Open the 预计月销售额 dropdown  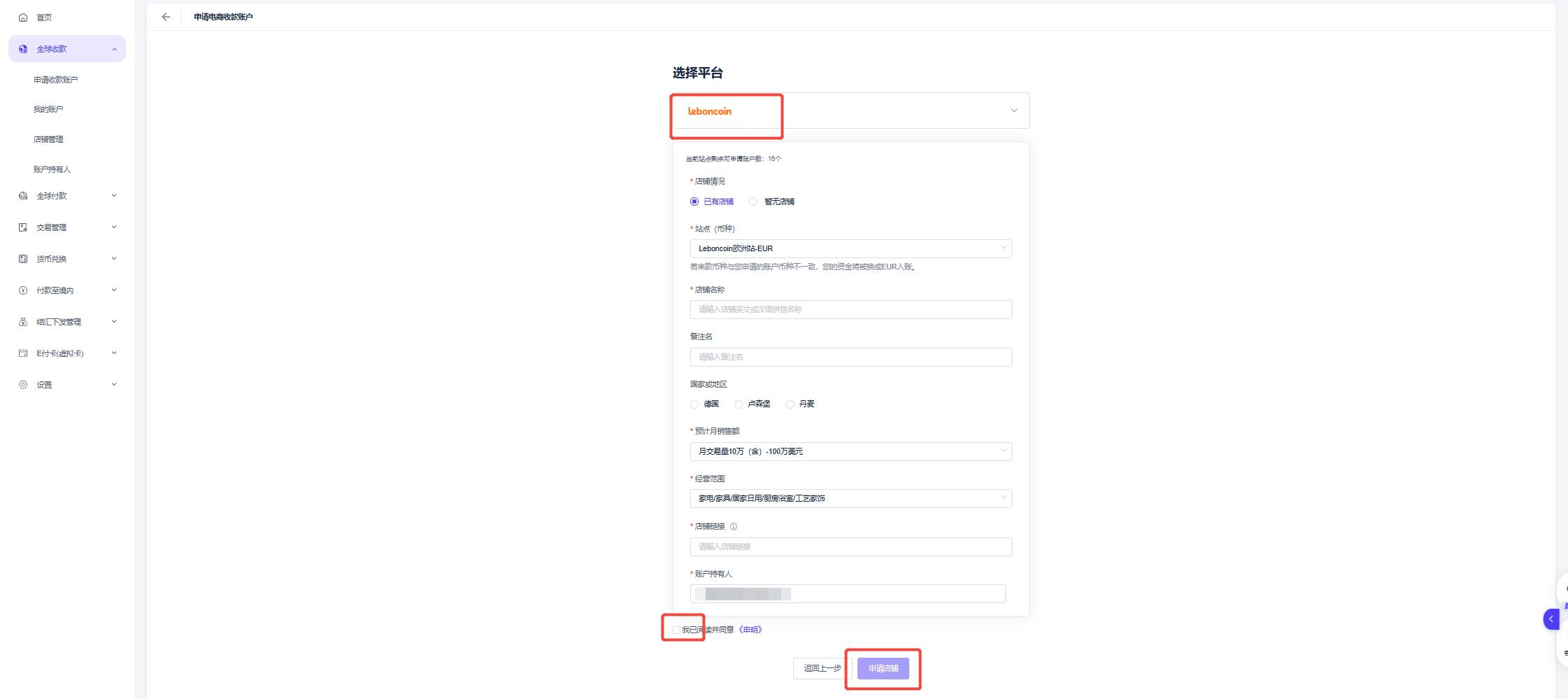click(x=850, y=451)
